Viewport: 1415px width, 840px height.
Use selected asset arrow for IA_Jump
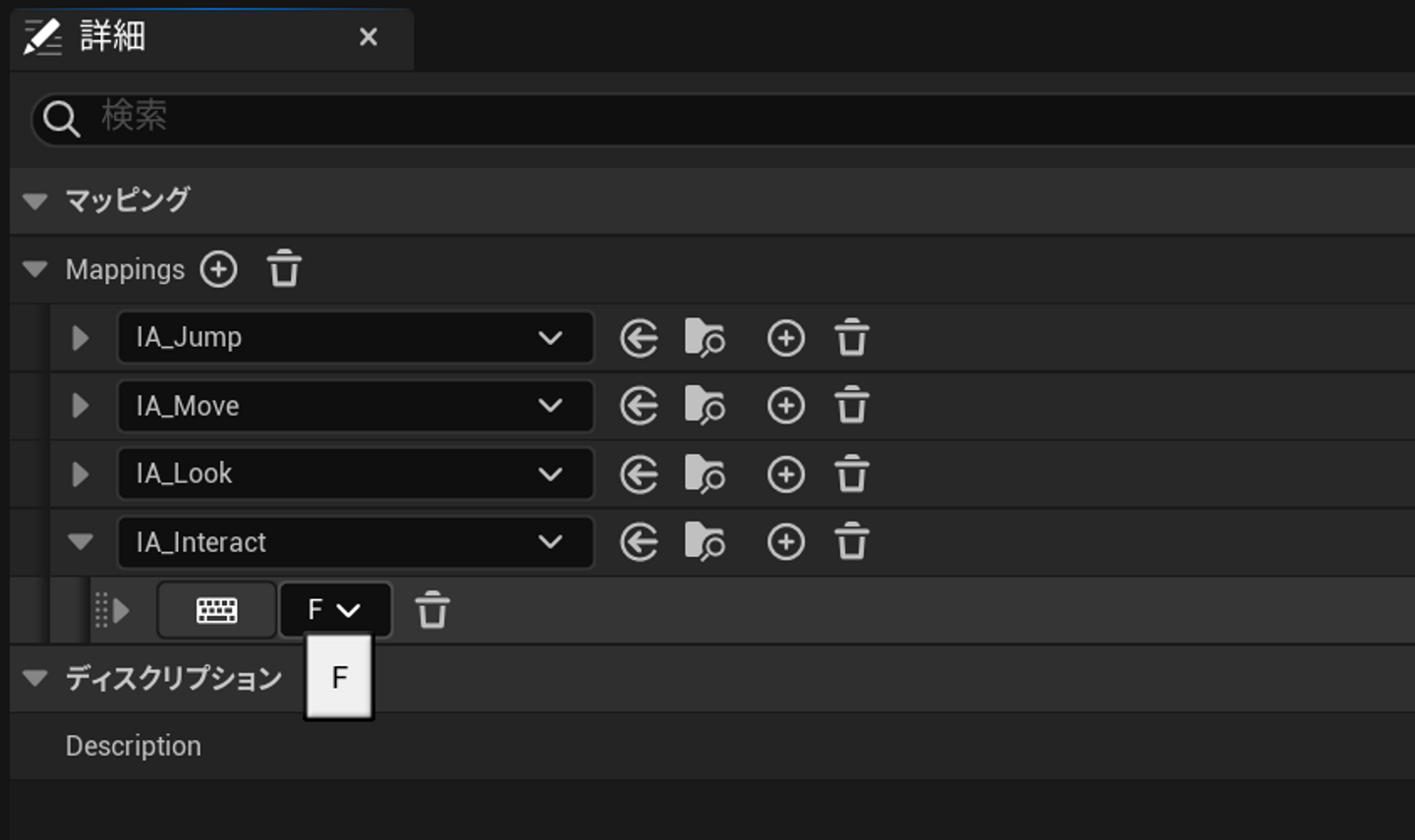(639, 338)
